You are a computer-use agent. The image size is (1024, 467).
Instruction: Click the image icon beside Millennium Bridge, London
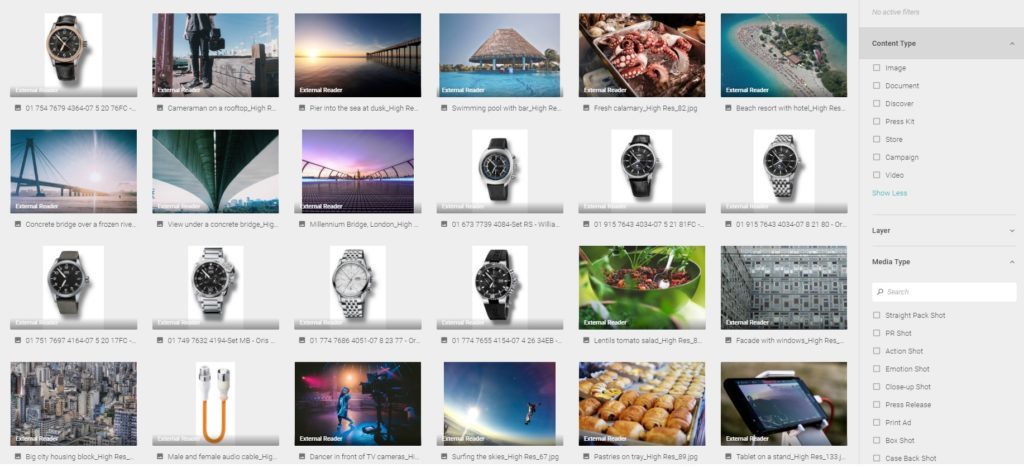302,224
